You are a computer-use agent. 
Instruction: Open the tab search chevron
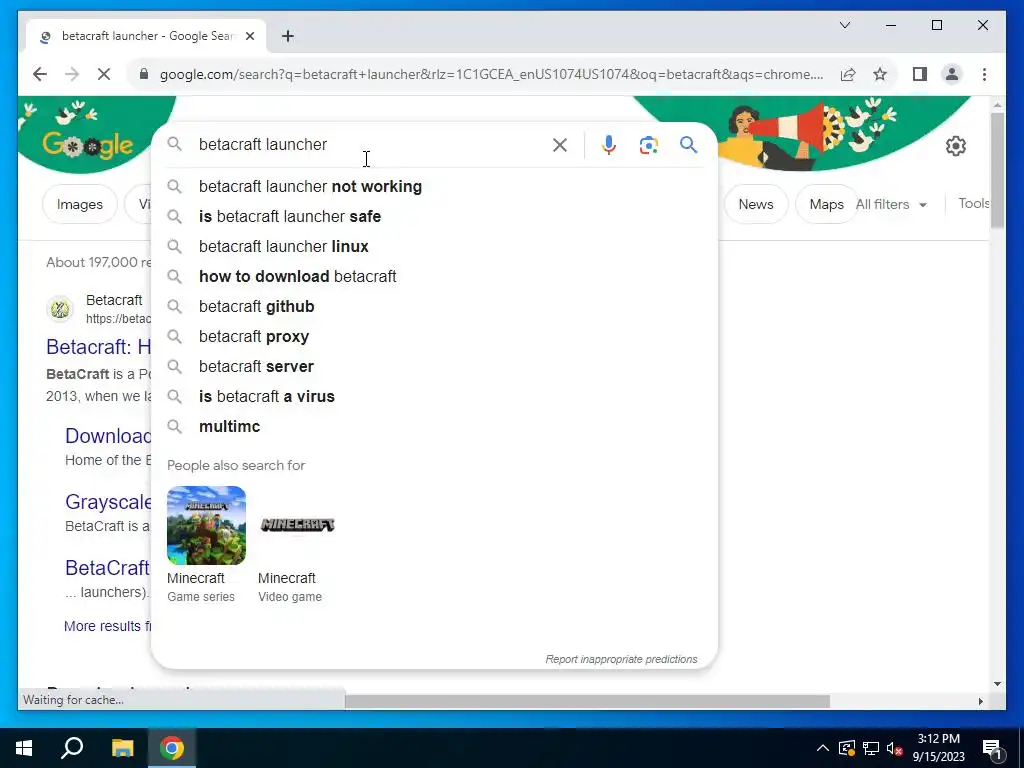click(844, 25)
